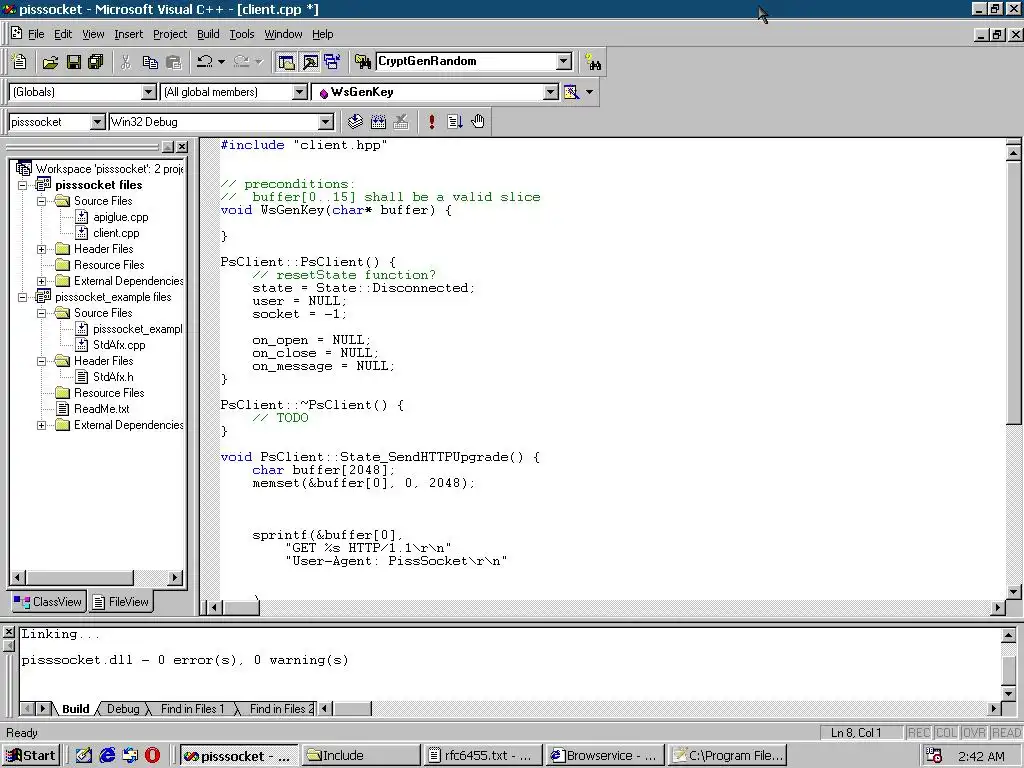This screenshot has width=1024, height=768.
Task: Collapse the pisssocket files tree node
Action: point(23,185)
